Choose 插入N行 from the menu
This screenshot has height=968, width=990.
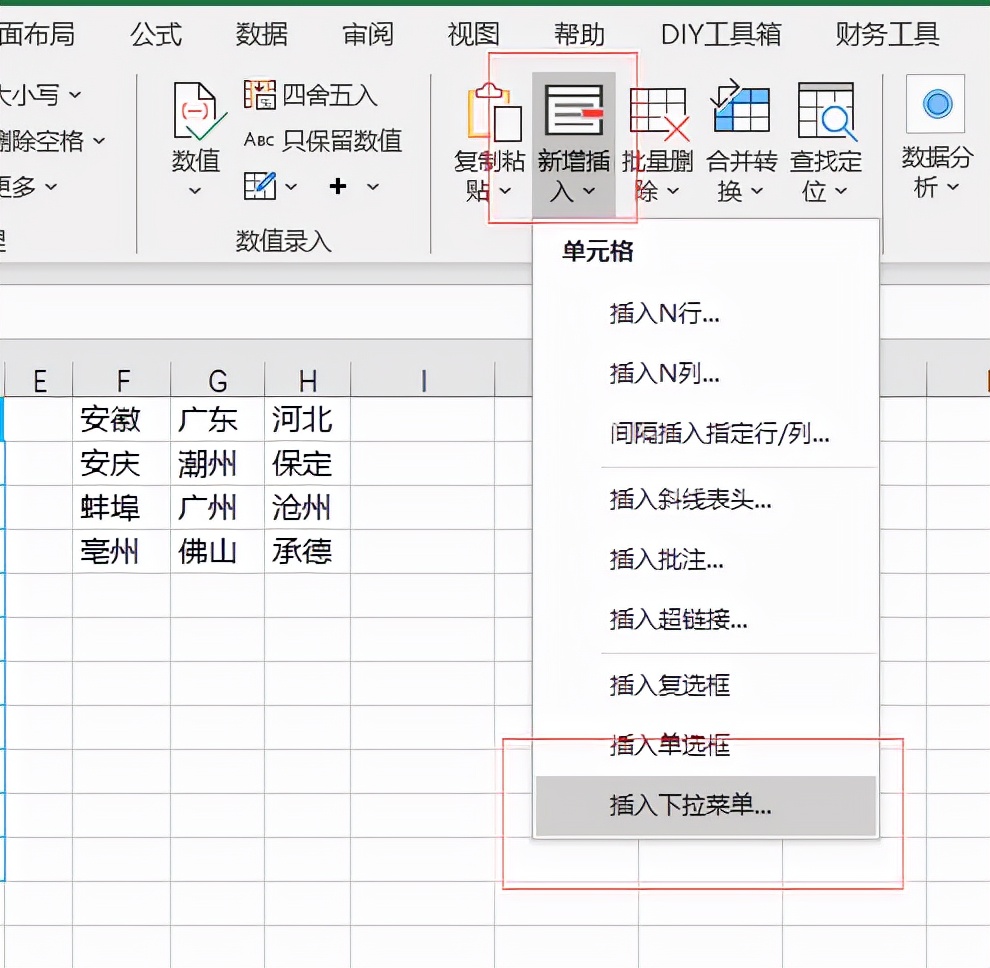point(706,313)
